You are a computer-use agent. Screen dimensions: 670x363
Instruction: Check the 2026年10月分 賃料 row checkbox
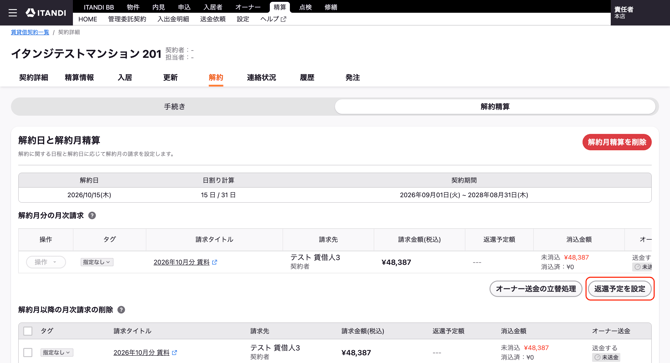28,352
